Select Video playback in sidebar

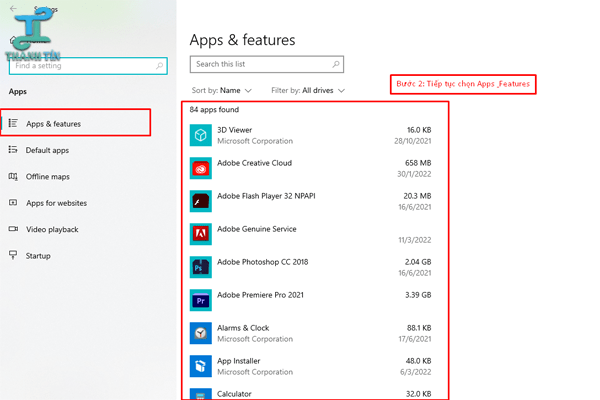52,229
